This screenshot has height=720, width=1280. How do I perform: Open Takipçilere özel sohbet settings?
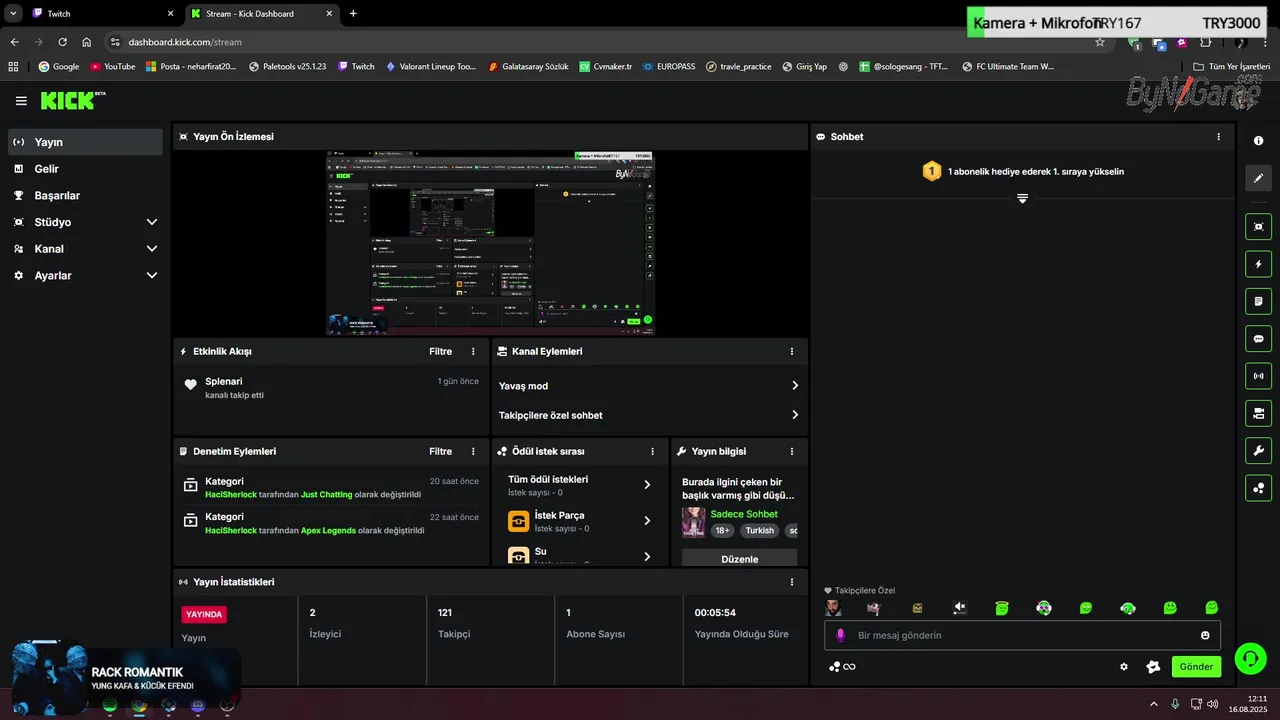649,415
